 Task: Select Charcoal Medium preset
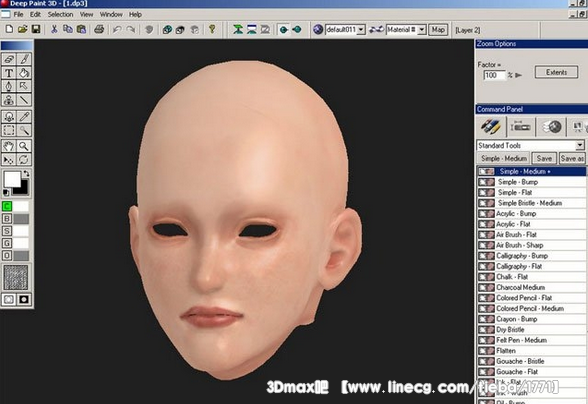pyautogui.click(x=531, y=287)
